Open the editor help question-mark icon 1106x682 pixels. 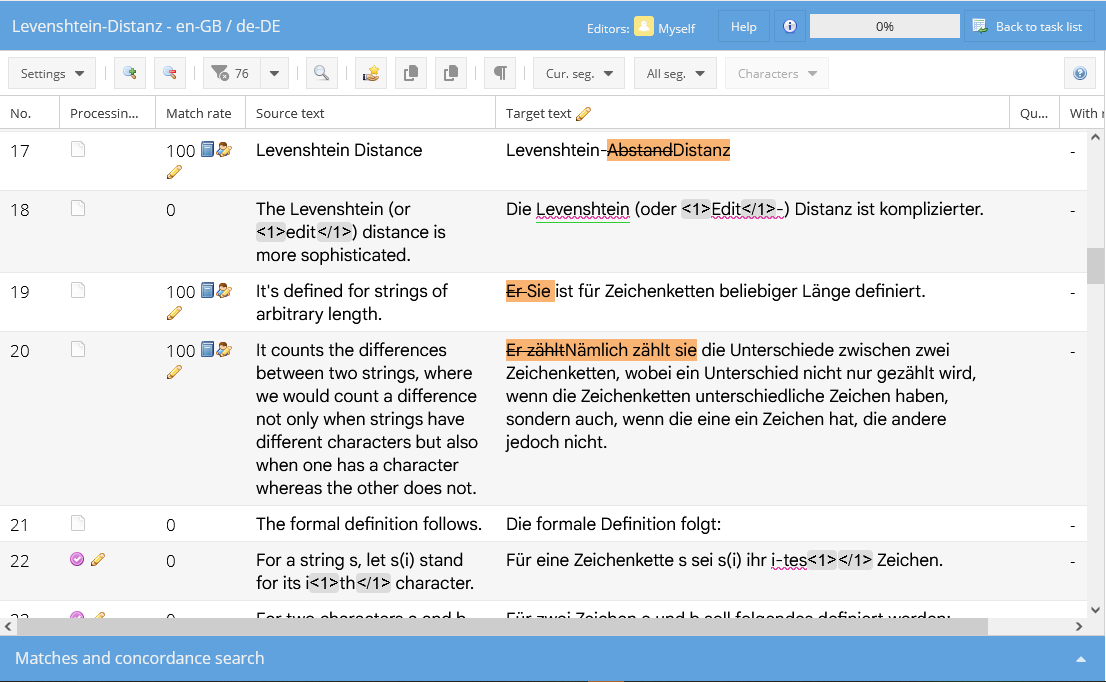(x=1080, y=73)
